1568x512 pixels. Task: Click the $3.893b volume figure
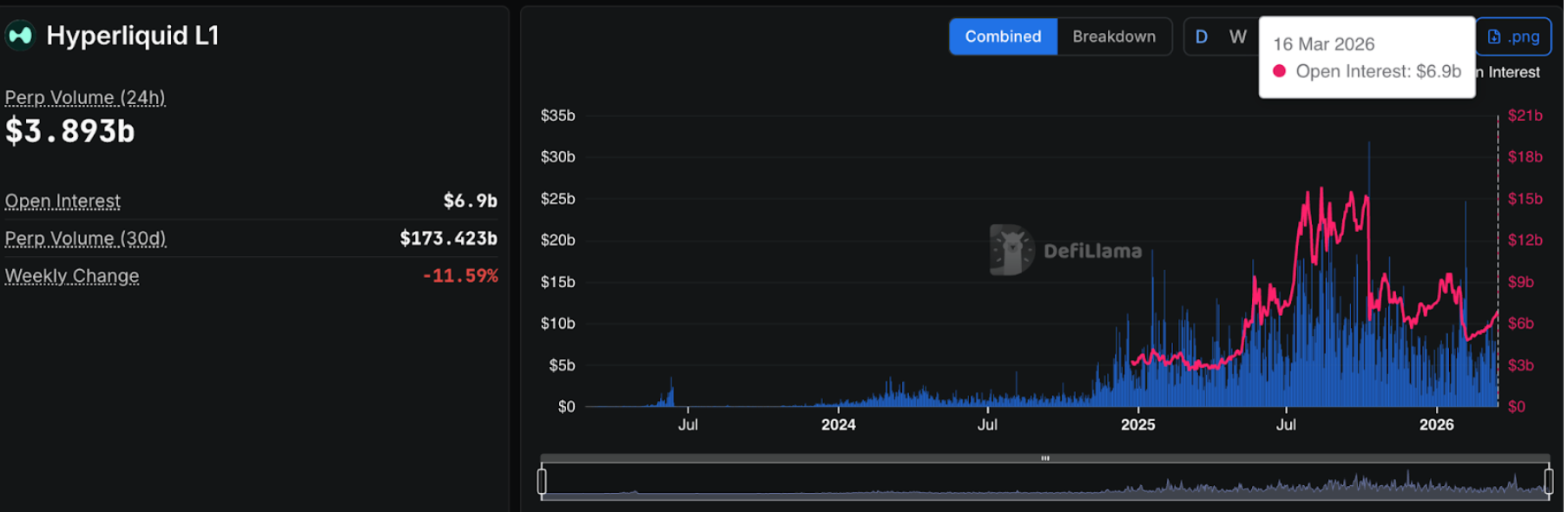70,131
